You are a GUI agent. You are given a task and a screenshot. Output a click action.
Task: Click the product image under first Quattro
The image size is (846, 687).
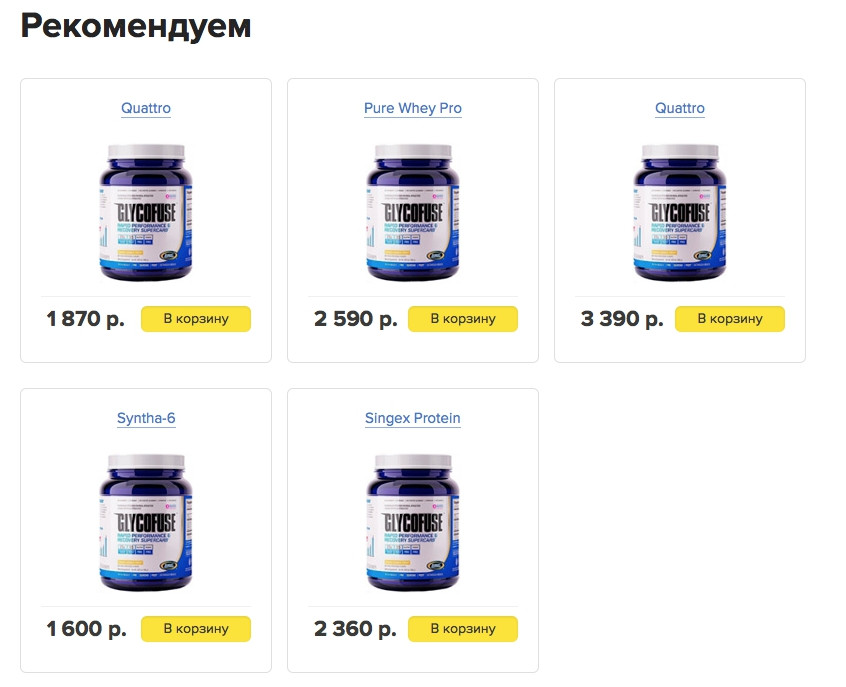point(146,212)
